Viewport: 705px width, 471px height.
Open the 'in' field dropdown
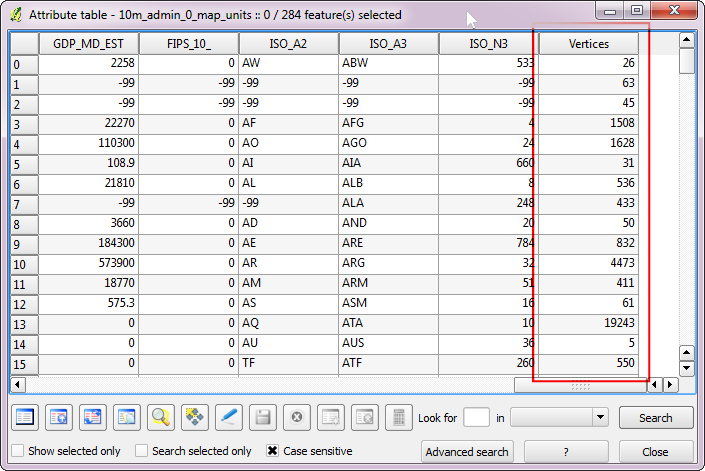(x=600, y=418)
